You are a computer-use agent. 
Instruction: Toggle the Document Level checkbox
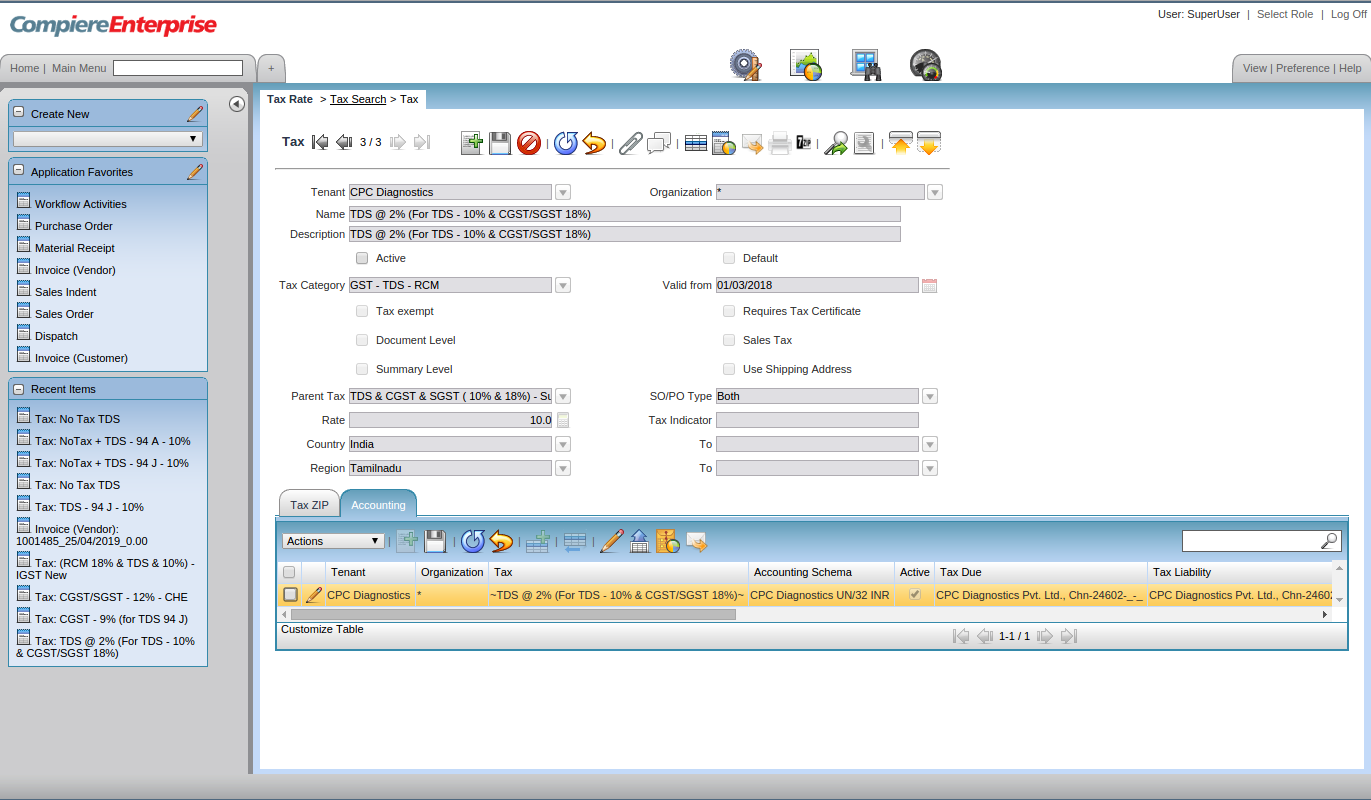(362, 340)
